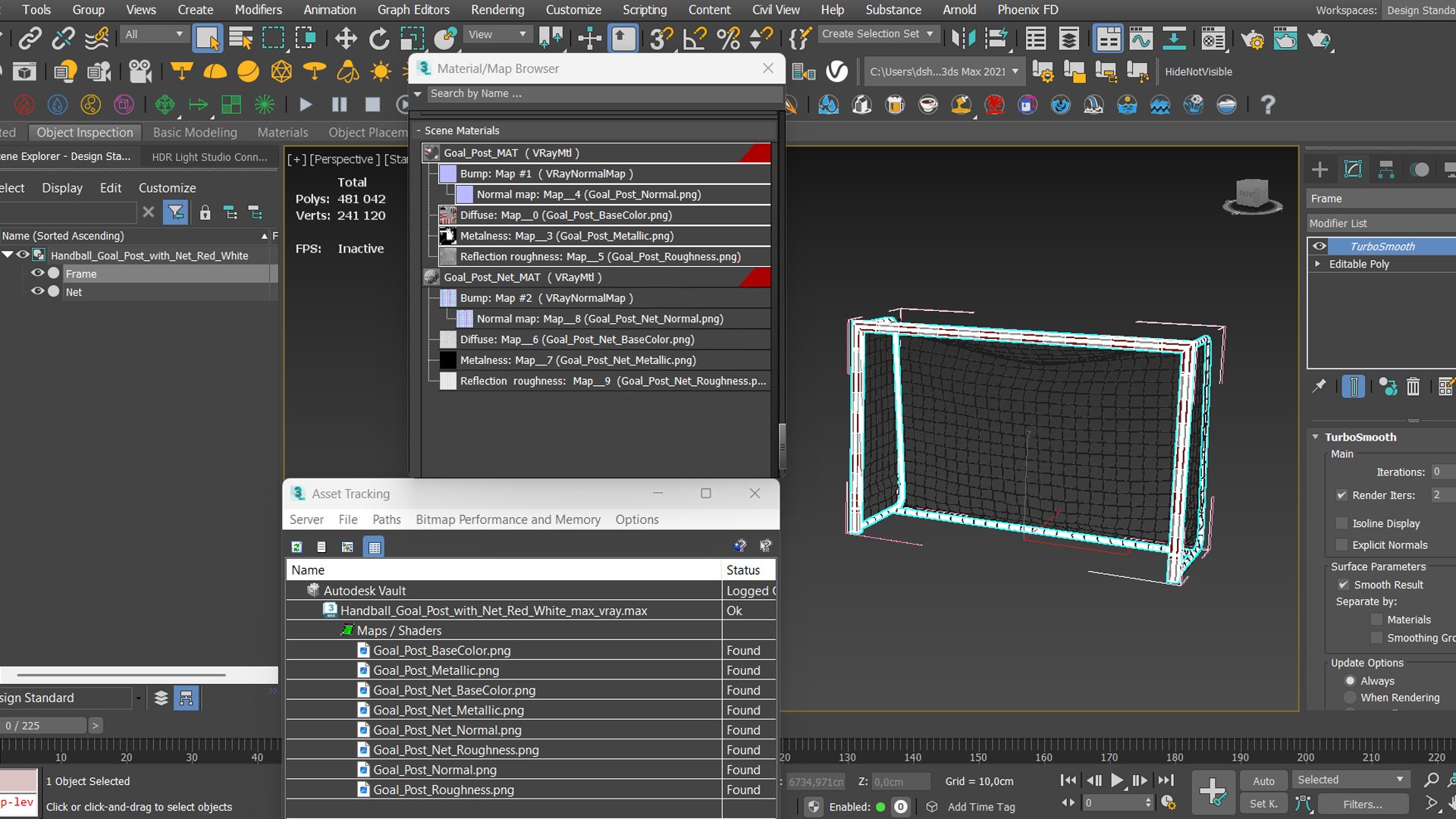Open the Curve Editor toolbar icon
The width and height of the screenshot is (1456, 819).
1141,38
